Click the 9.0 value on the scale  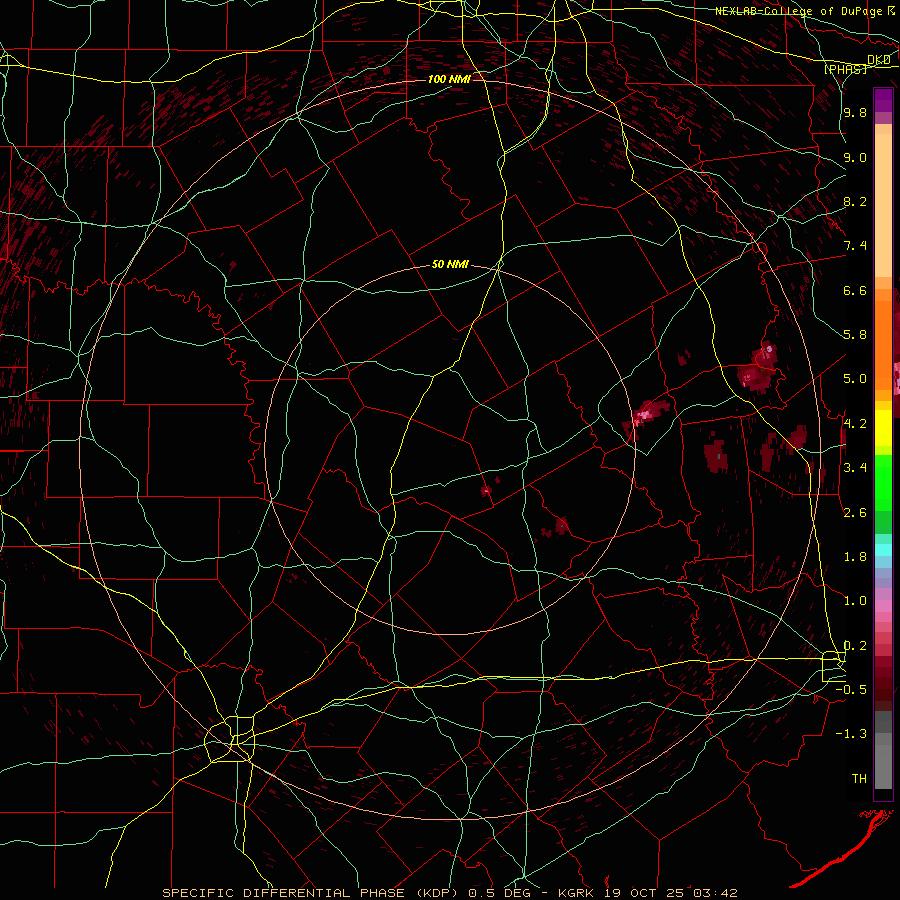855,157
